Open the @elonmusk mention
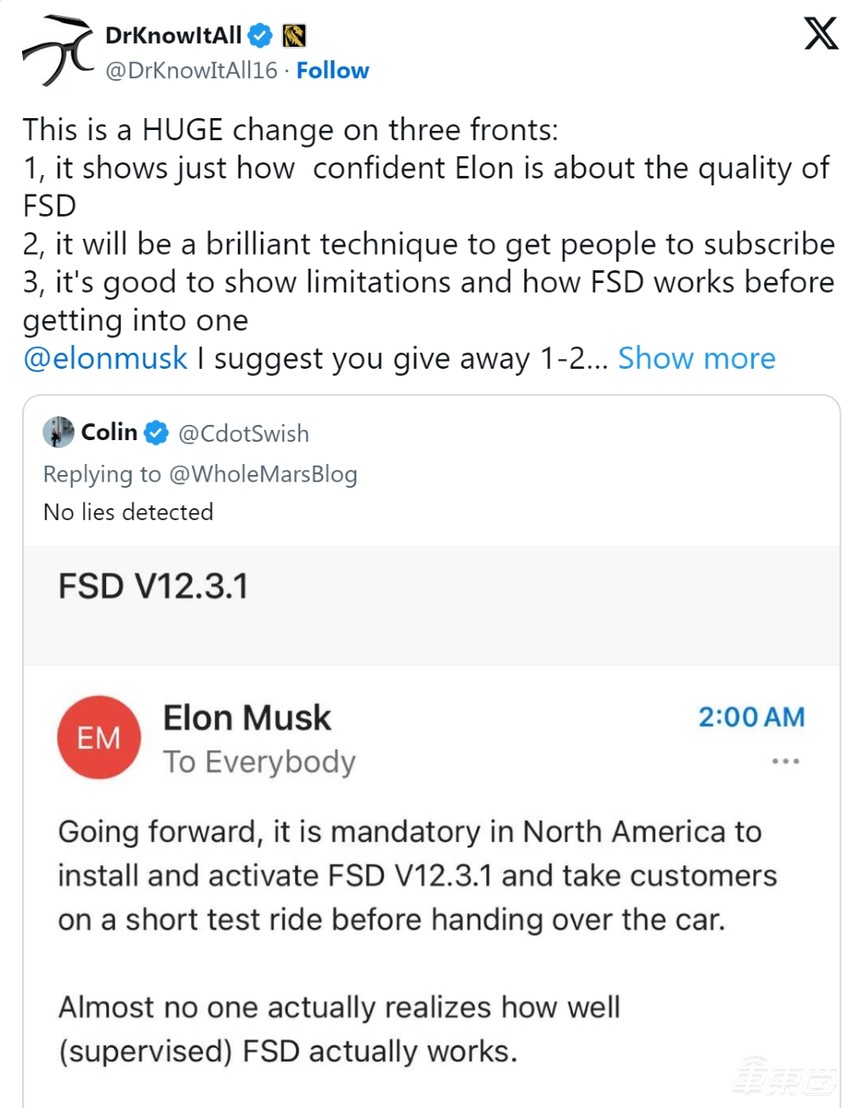Image resolution: width=850 pixels, height=1108 pixels. tap(105, 359)
